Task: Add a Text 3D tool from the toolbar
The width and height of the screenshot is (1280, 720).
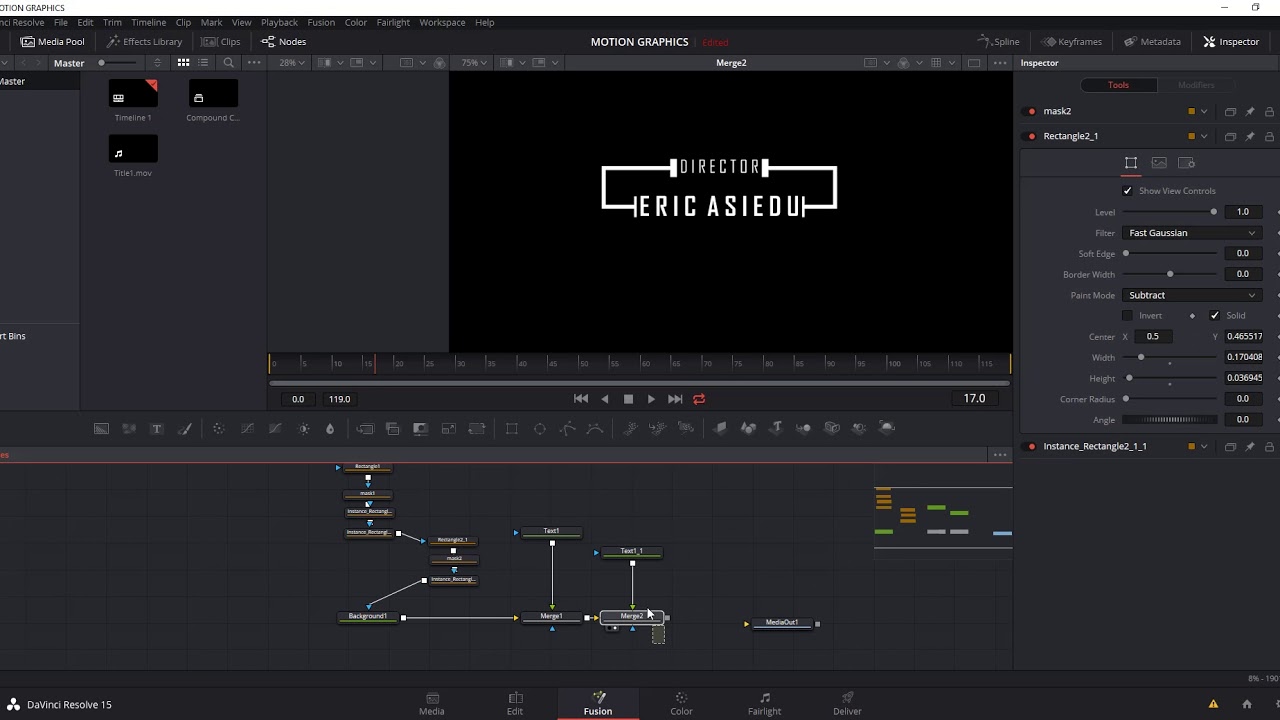Action: [x=776, y=428]
